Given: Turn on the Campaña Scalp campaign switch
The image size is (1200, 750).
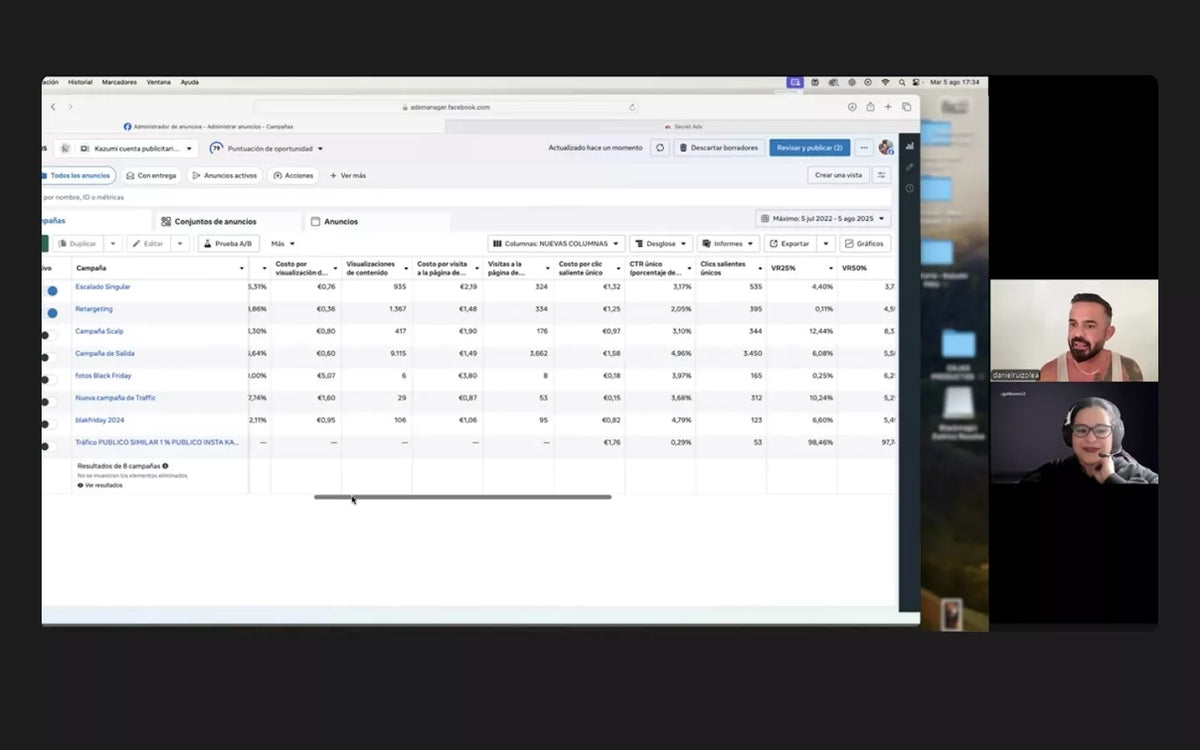Looking at the screenshot, I should click(49, 334).
